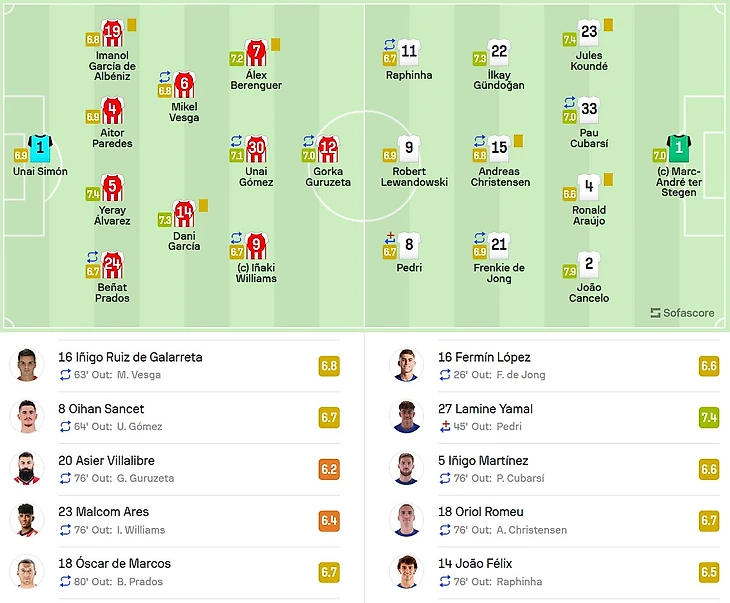Click Malcom Ares substitution arrows icon
The width and height of the screenshot is (730, 603).
point(65,530)
